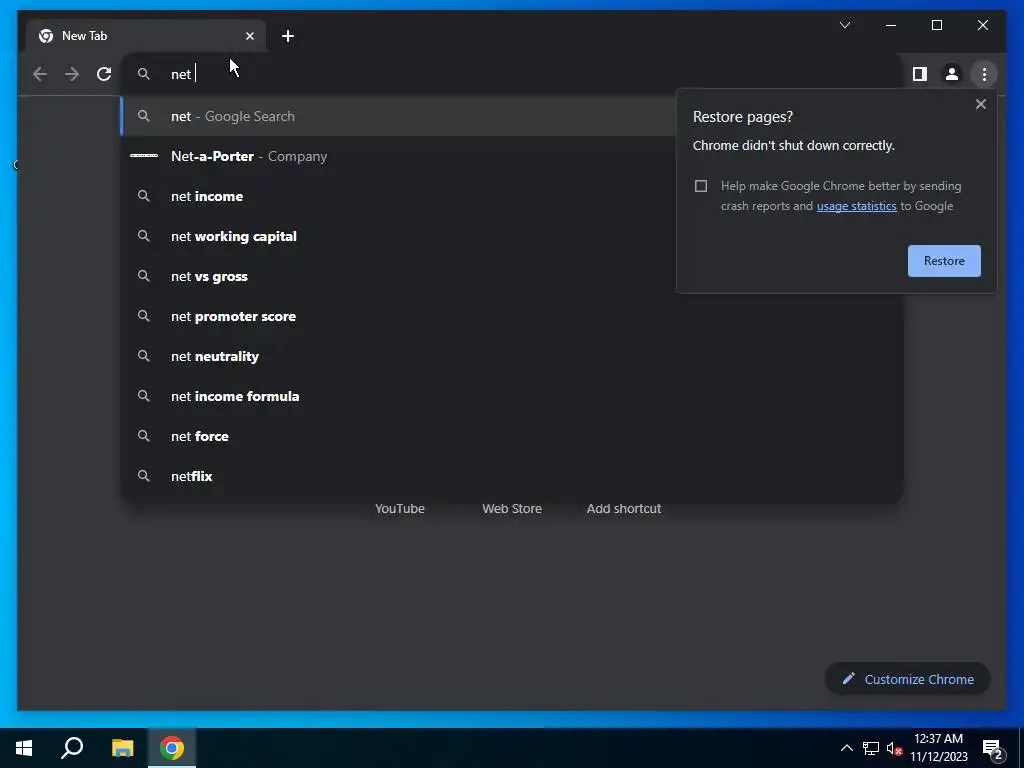Open the usage statistics link
This screenshot has height=768, width=1024.
(856, 206)
